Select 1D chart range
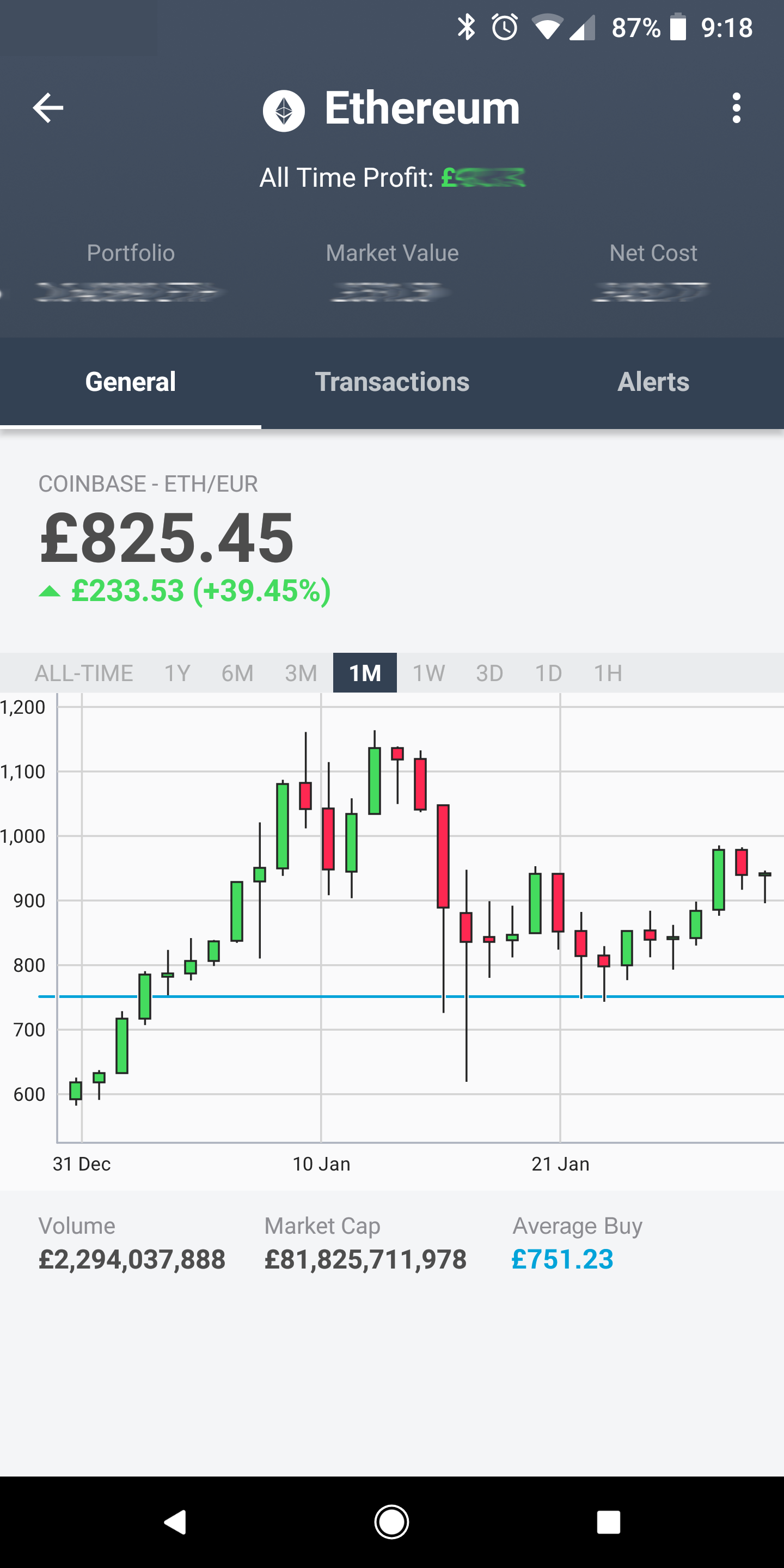This screenshot has width=784, height=1568. point(548,673)
